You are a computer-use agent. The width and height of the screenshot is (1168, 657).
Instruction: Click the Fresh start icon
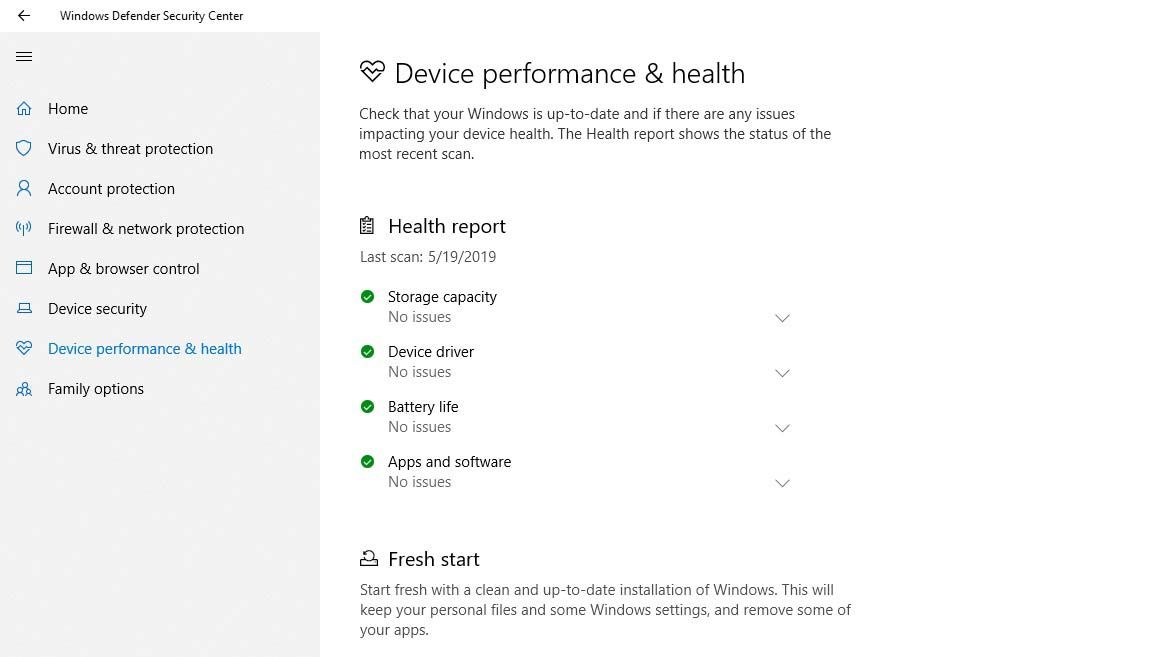tap(369, 557)
